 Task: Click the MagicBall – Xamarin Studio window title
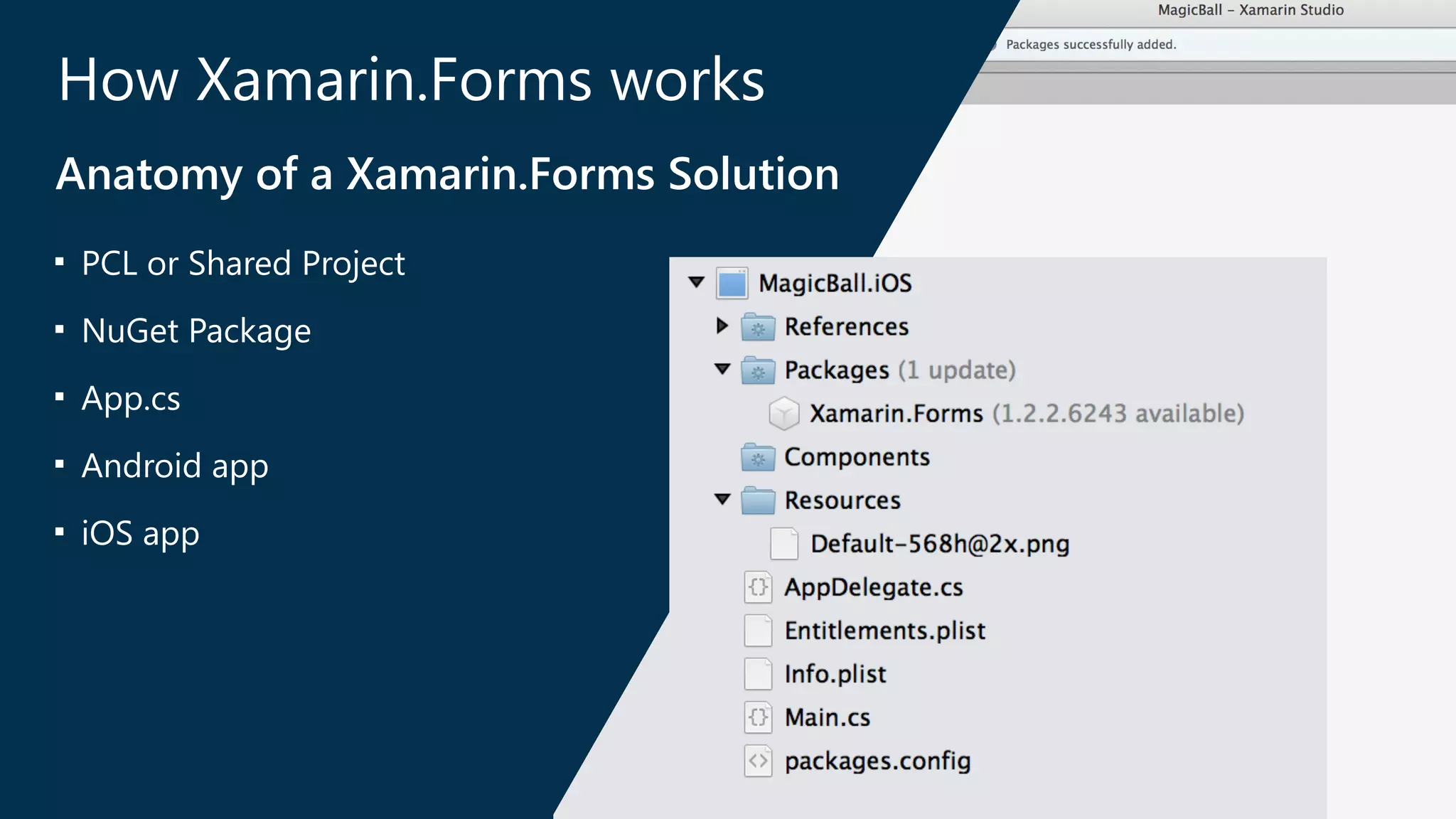tap(1251, 10)
